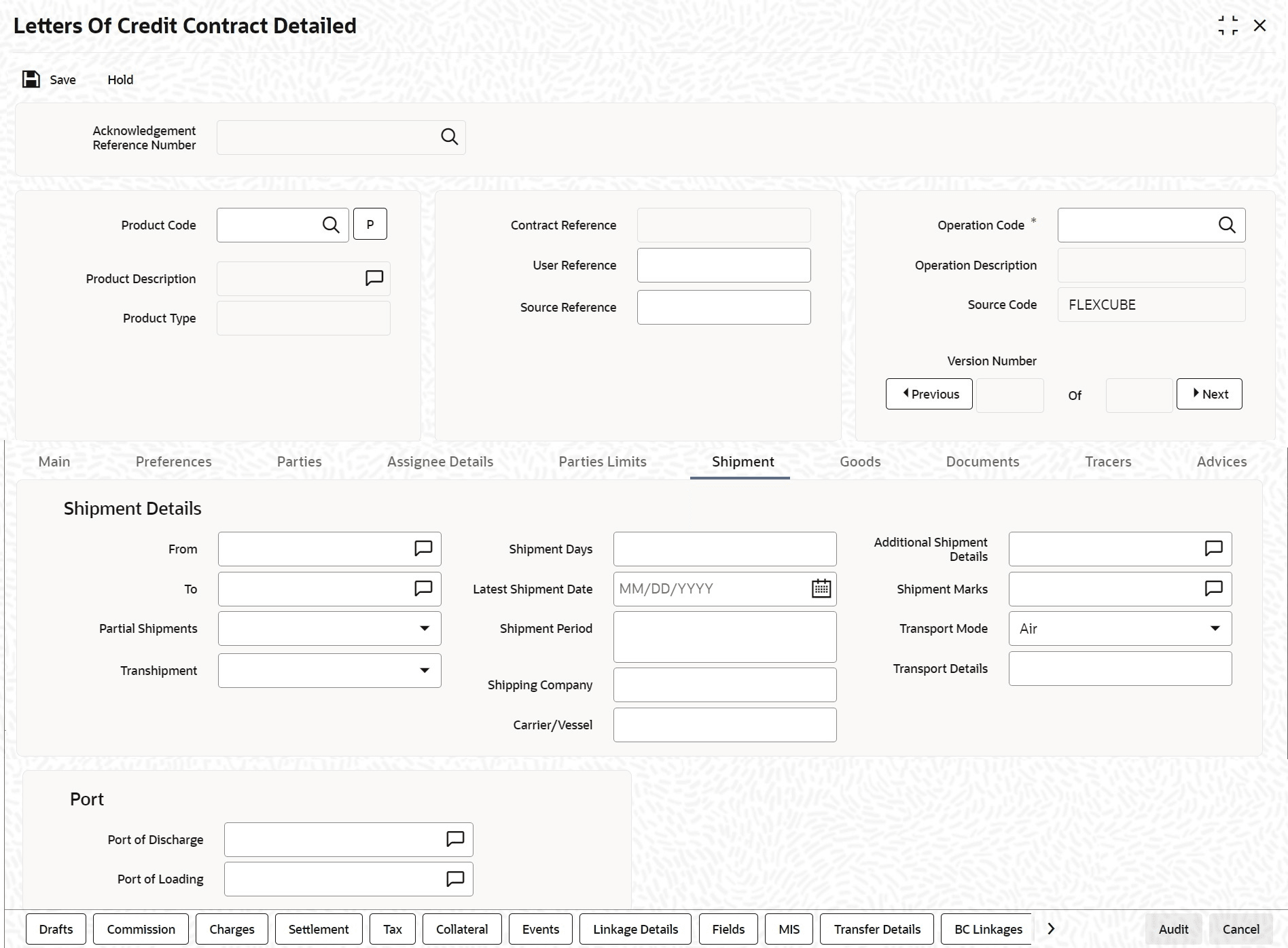Expand the Transhipment dropdown

click(x=329, y=671)
